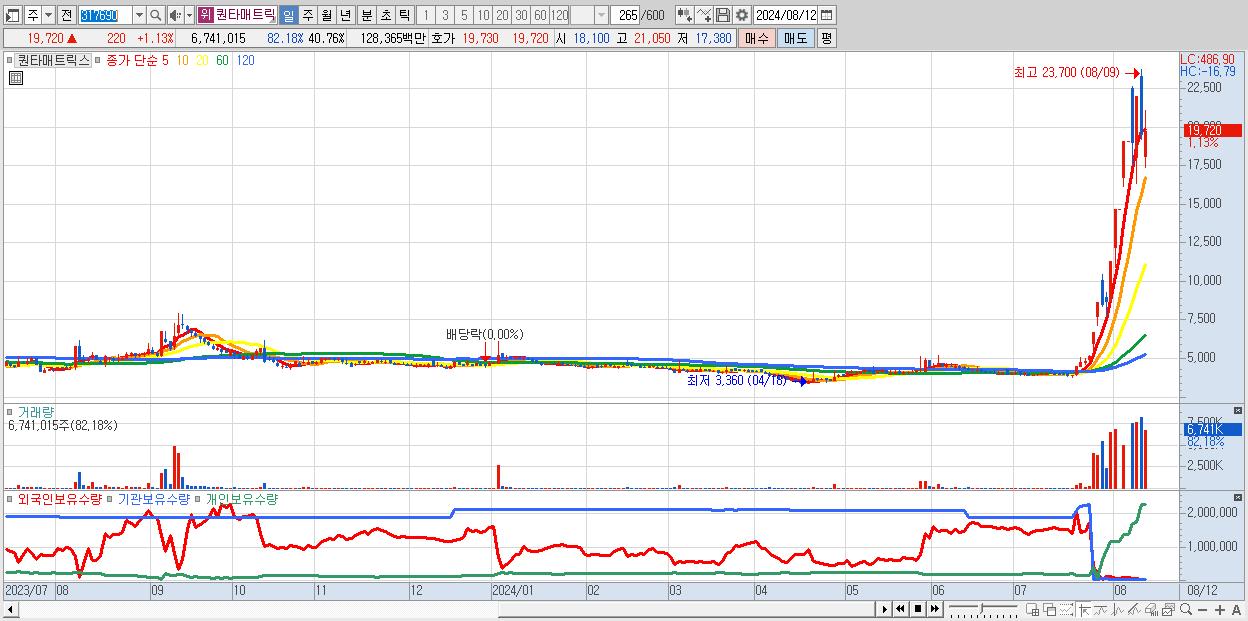Image resolution: width=1248 pixels, height=621 pixels.
Task: Click the crosshair axis icon in bottom toolbar
Action: [x=1085, y=609]
